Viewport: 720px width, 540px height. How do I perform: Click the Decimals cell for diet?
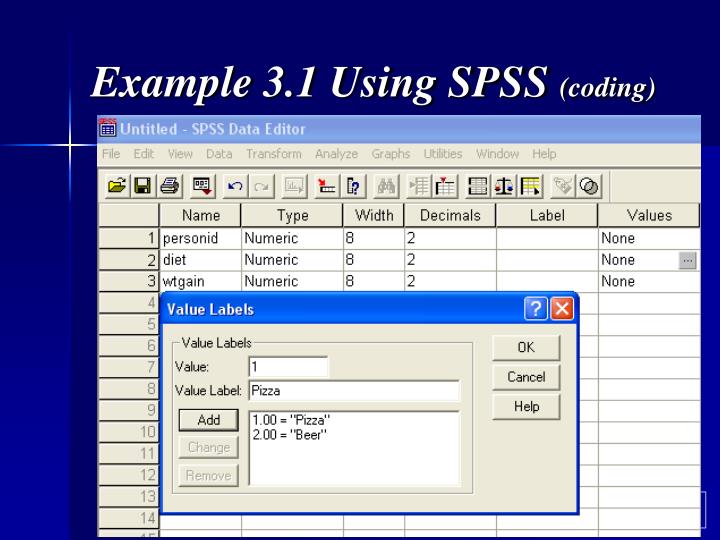click(x=450, y=260)
